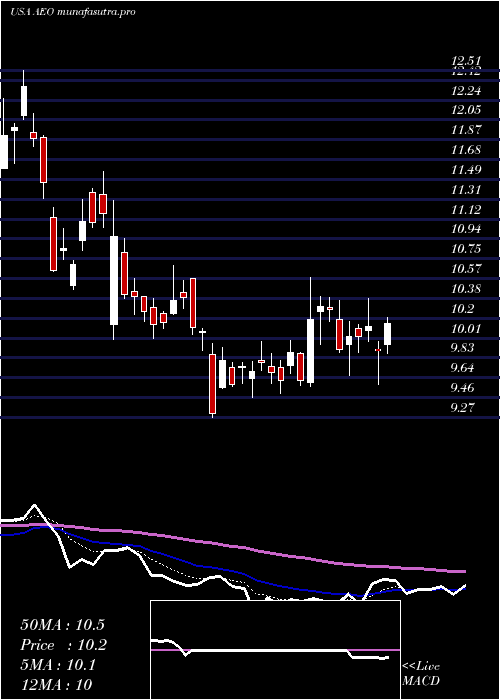Click the USA AEO munafasutra.pro title text
Image resolution: width=500 pixels, height=700 pixels.
[x=73, y=12]
